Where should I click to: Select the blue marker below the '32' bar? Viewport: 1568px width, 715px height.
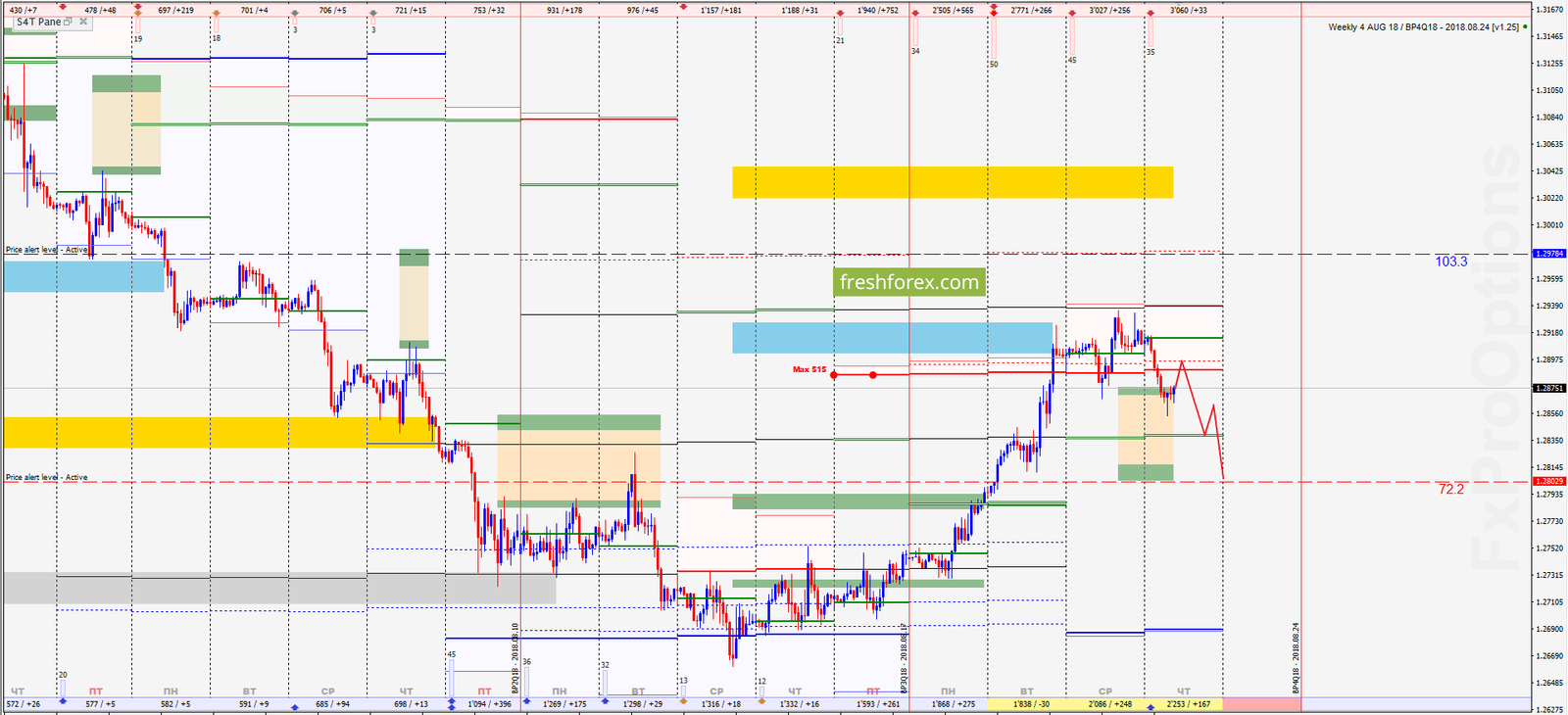tap(605, 701)
